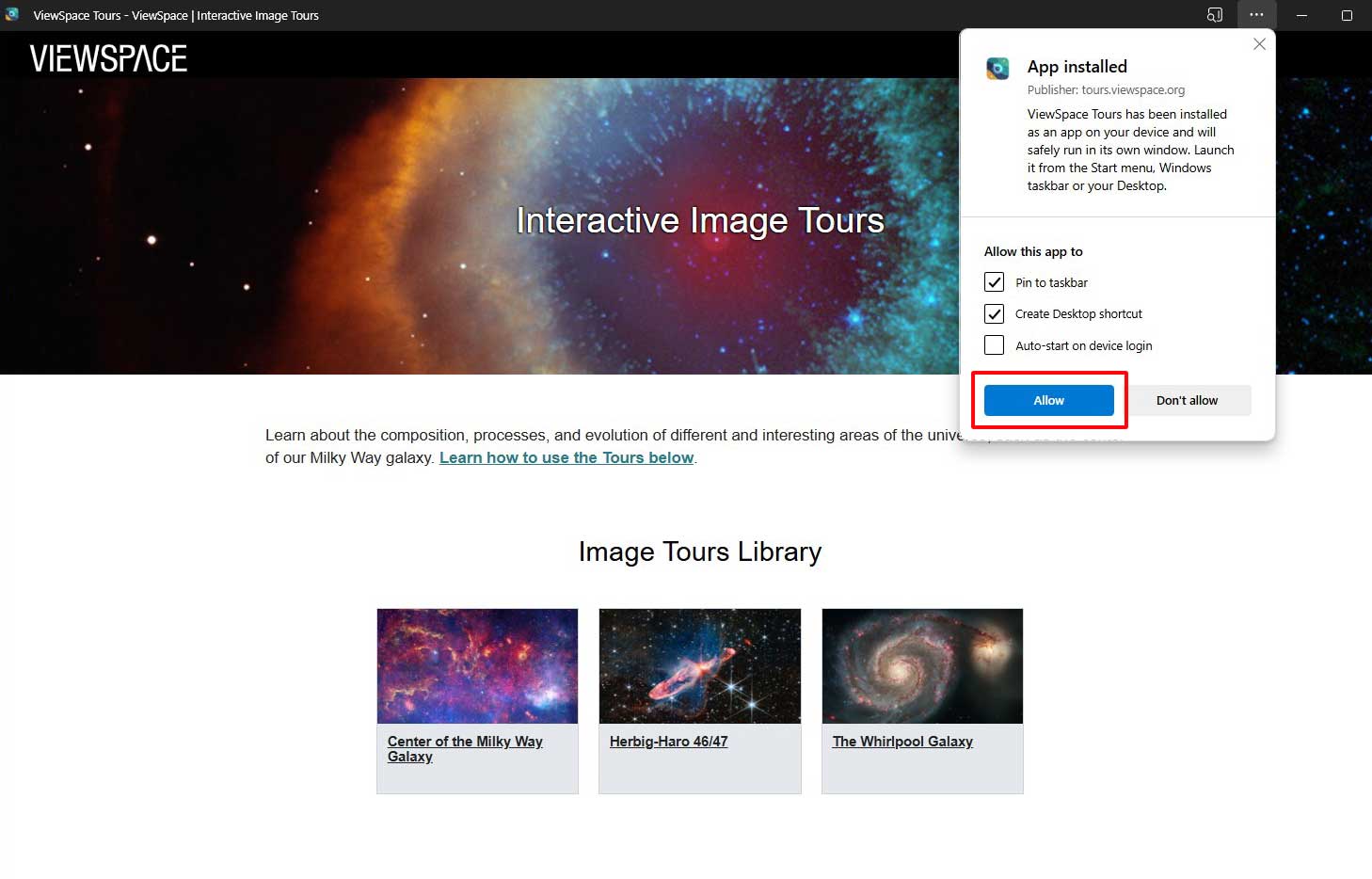Screen dimensions: 1372x879
Task: Click the App installed title text
Action: 1077,67
